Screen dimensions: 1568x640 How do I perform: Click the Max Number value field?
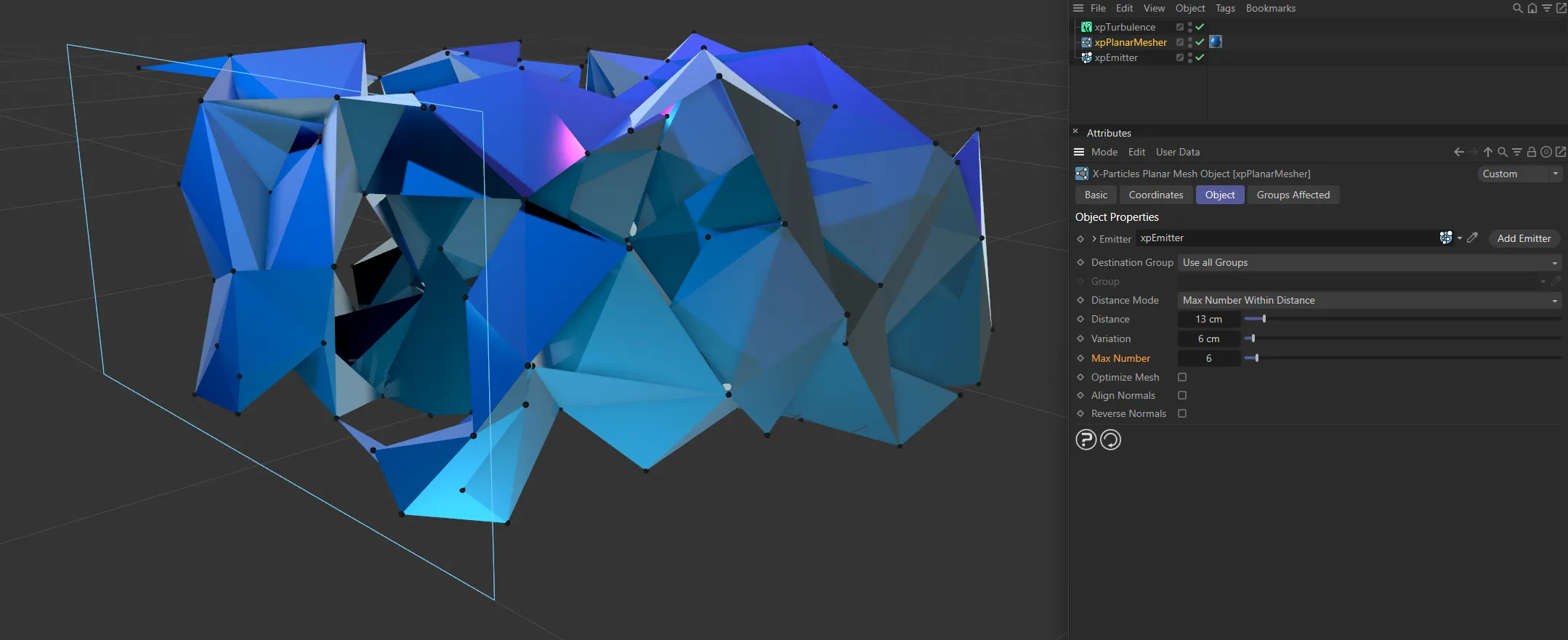[1208, 358]
